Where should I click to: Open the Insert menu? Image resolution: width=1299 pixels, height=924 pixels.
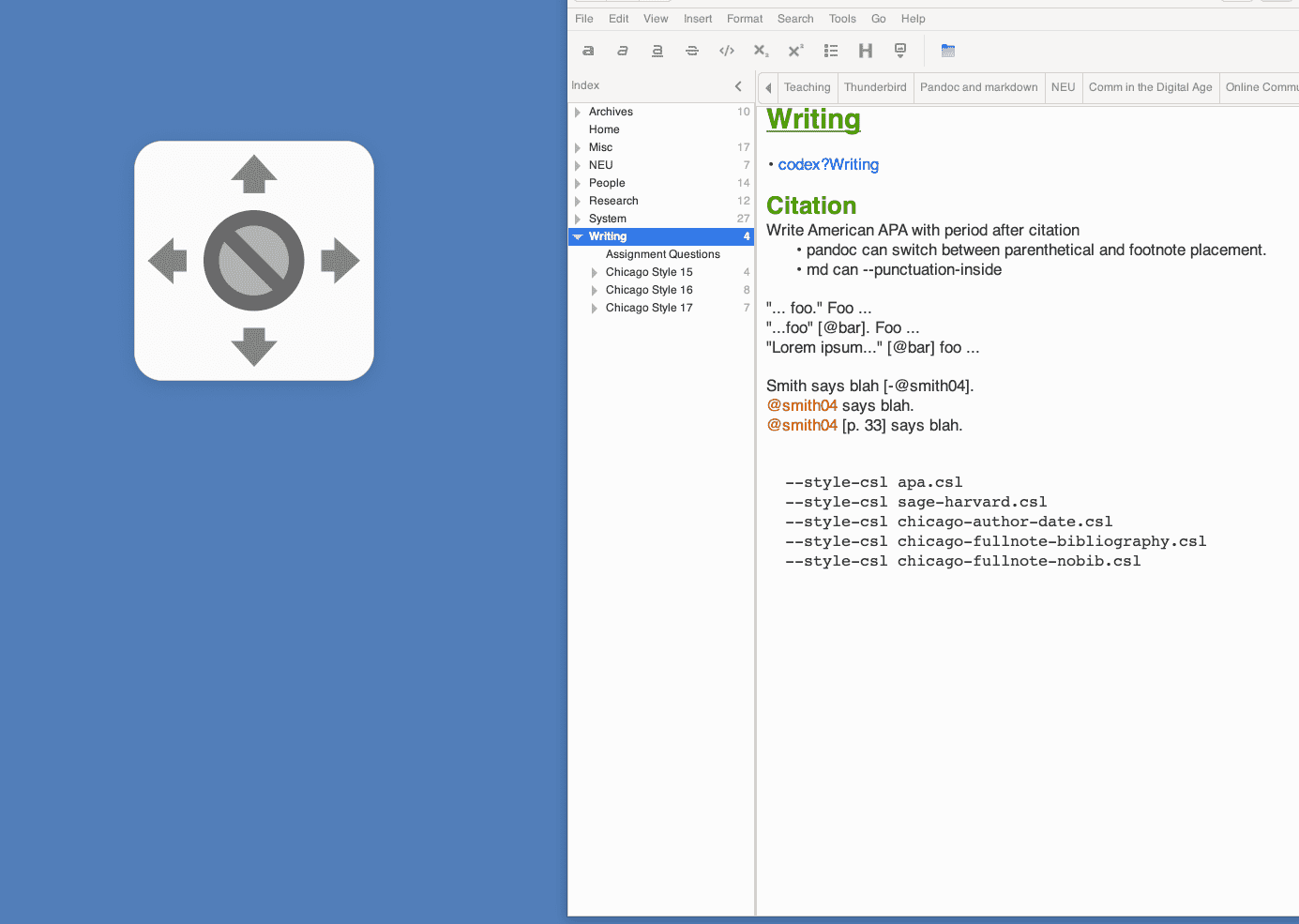(x=698, y=19)
